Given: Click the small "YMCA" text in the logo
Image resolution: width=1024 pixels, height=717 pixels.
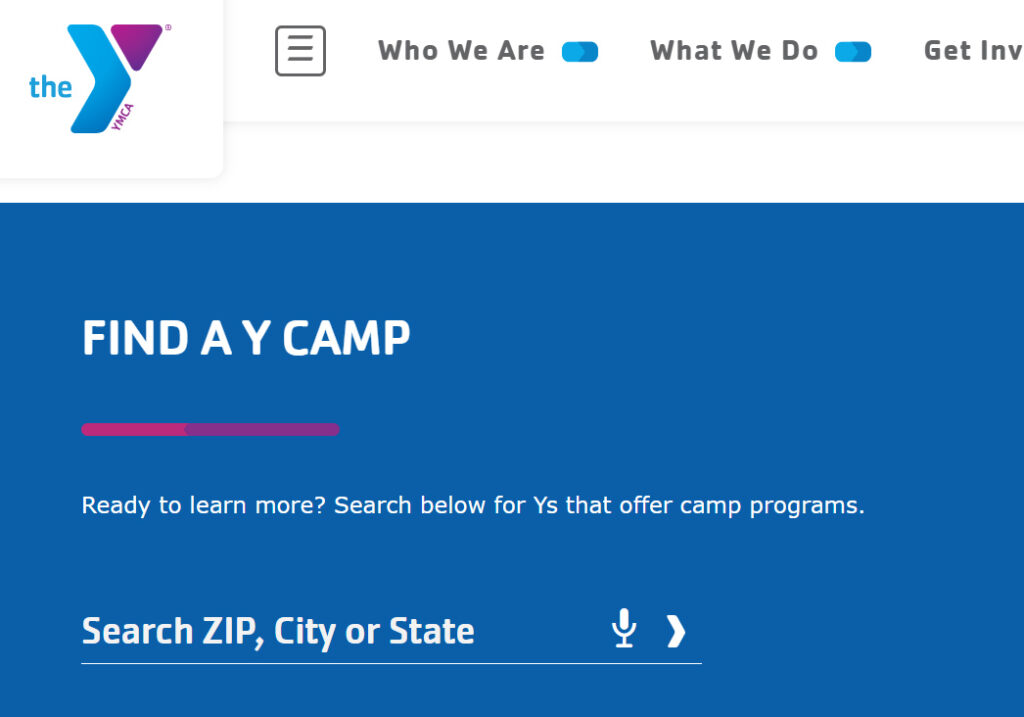Looking at the screenshot, I should coord(124,118).
